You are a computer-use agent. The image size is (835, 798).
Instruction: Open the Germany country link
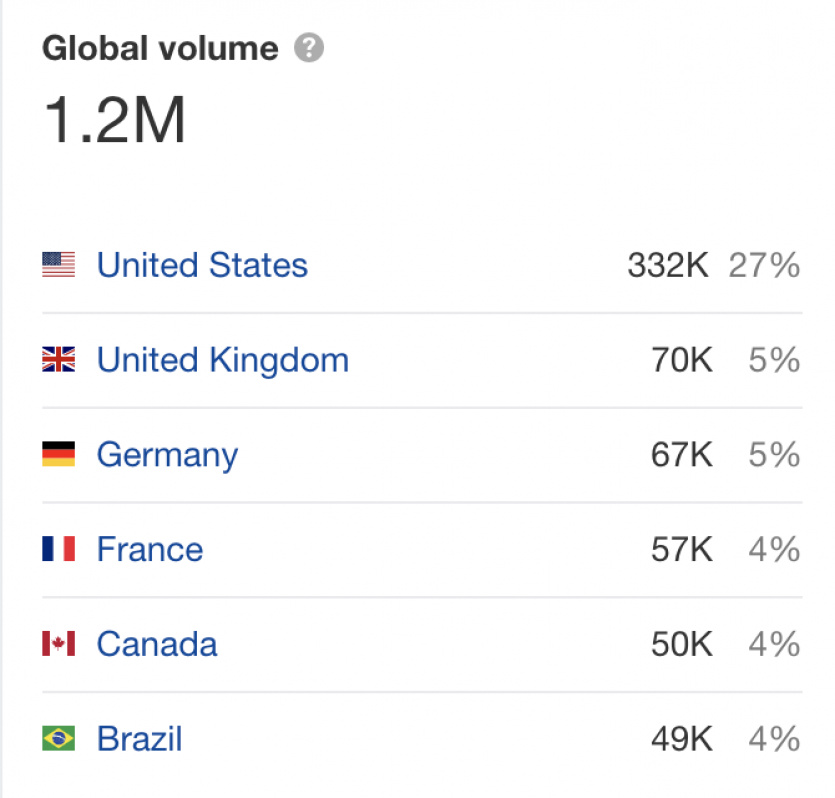pos(167,456)
